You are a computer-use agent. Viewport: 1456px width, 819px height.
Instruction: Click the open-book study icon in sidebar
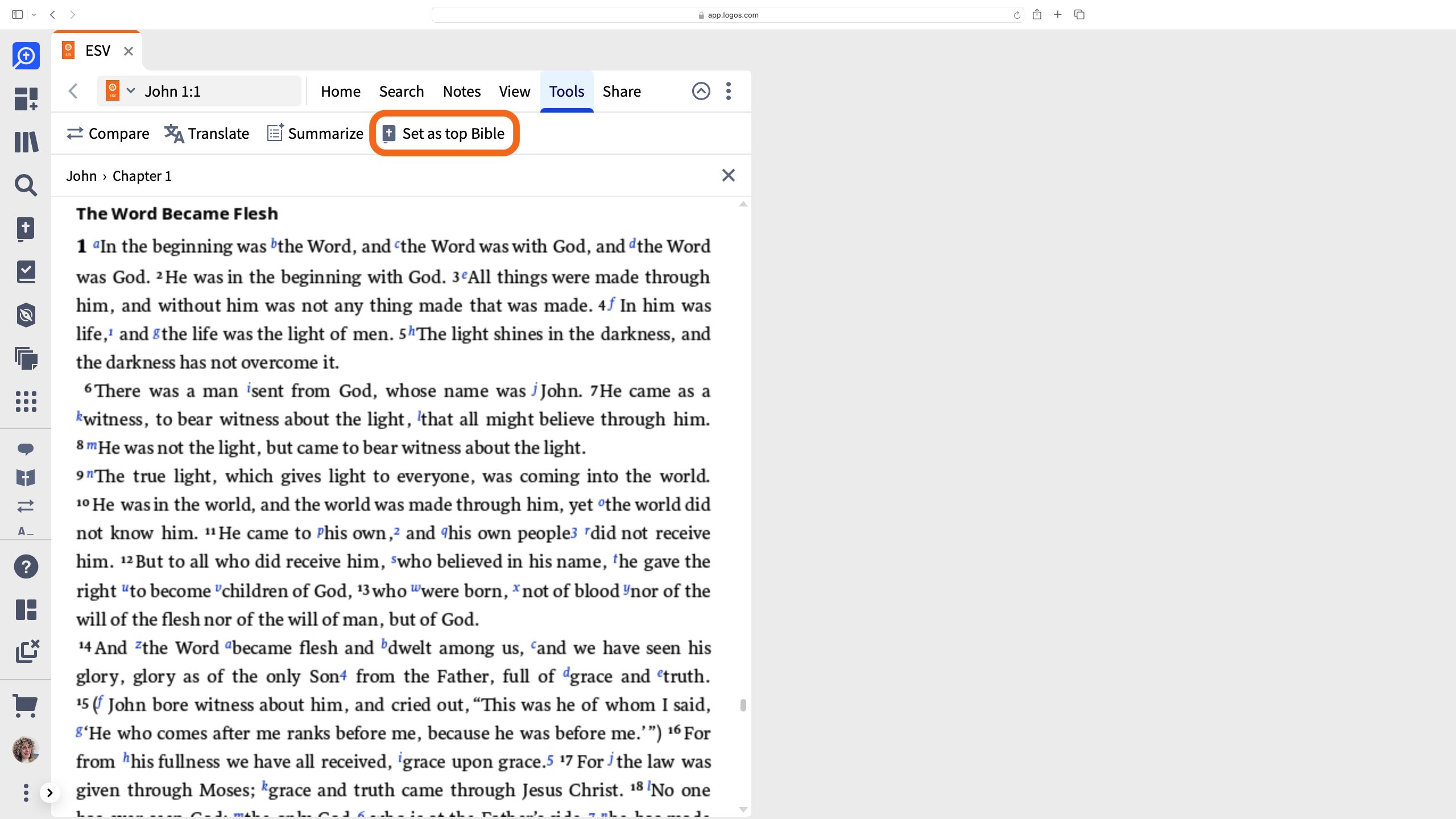26,478
